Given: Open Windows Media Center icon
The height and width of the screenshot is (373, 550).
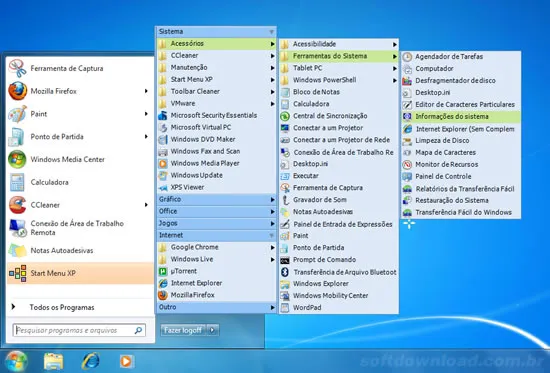Looking at the screenshot, I should (17, 159).
